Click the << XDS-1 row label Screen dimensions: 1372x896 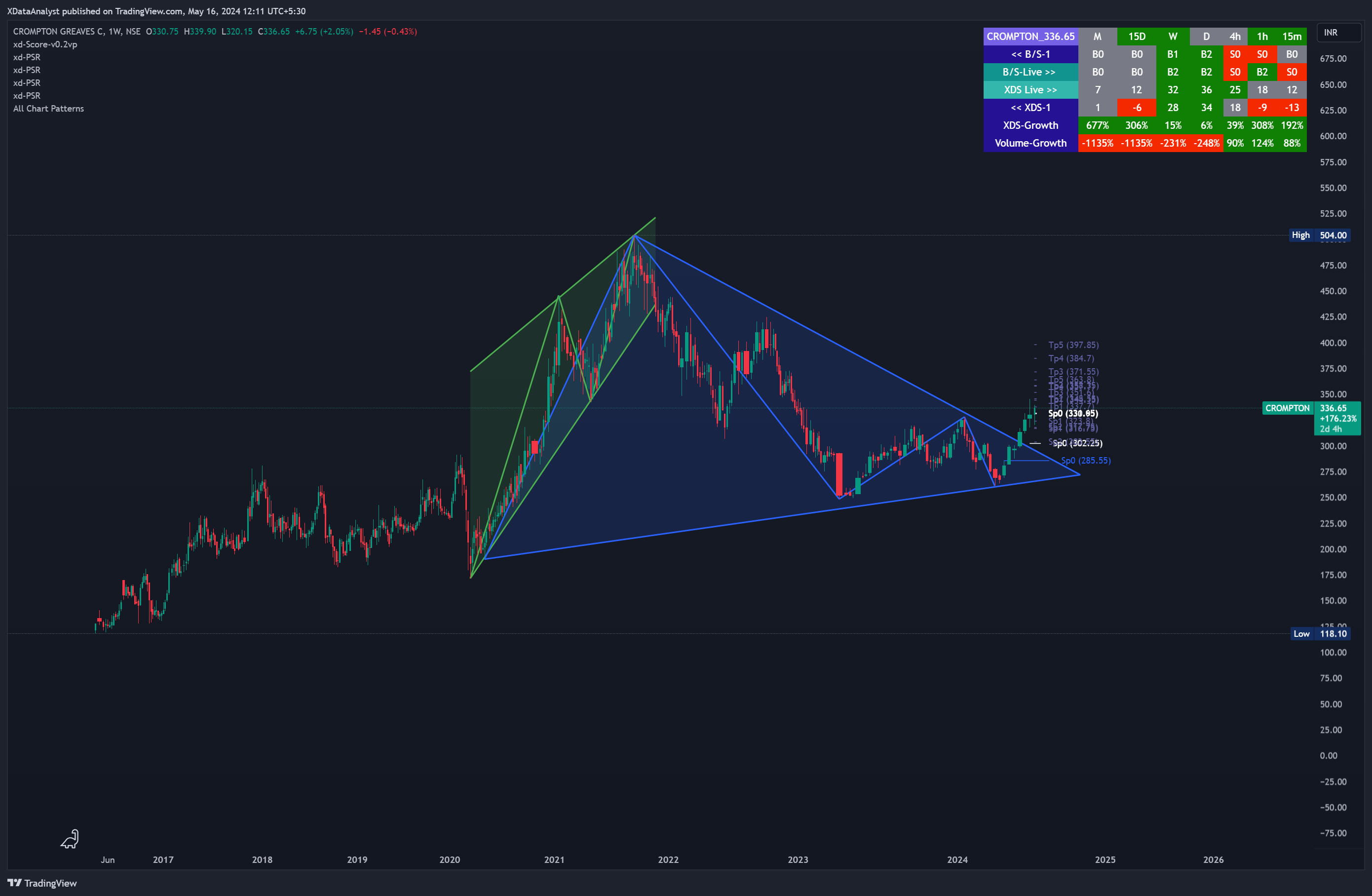click(x=1030, y=107)
